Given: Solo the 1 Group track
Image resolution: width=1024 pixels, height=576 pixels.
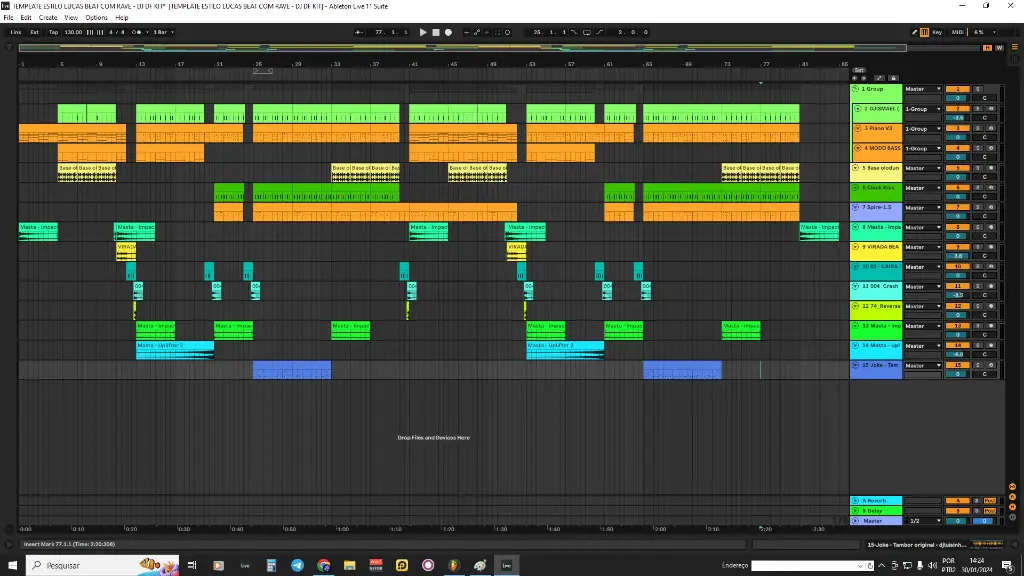Looking at the screenshot, I should click(x=978, y=89).
